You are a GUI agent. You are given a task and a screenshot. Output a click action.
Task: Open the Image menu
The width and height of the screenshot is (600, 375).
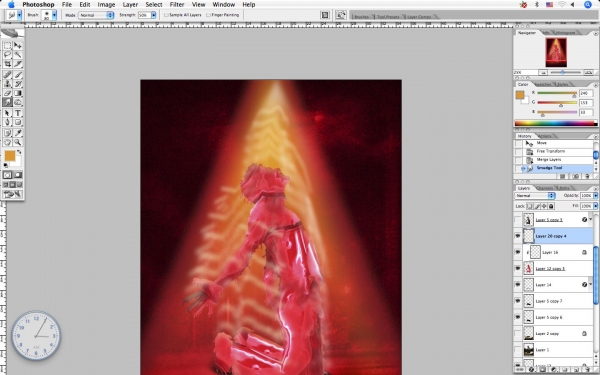[106, 5]
